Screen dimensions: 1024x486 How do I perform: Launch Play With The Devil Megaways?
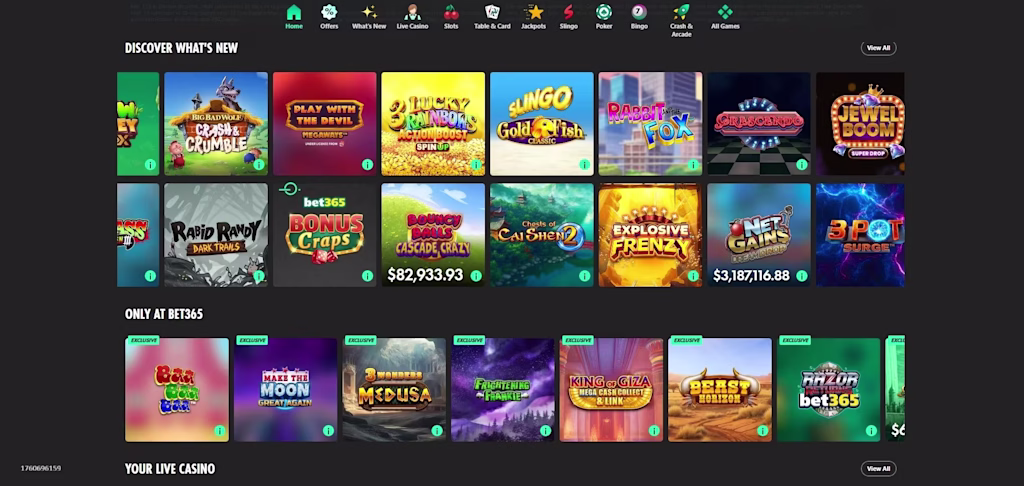point(325,123)
